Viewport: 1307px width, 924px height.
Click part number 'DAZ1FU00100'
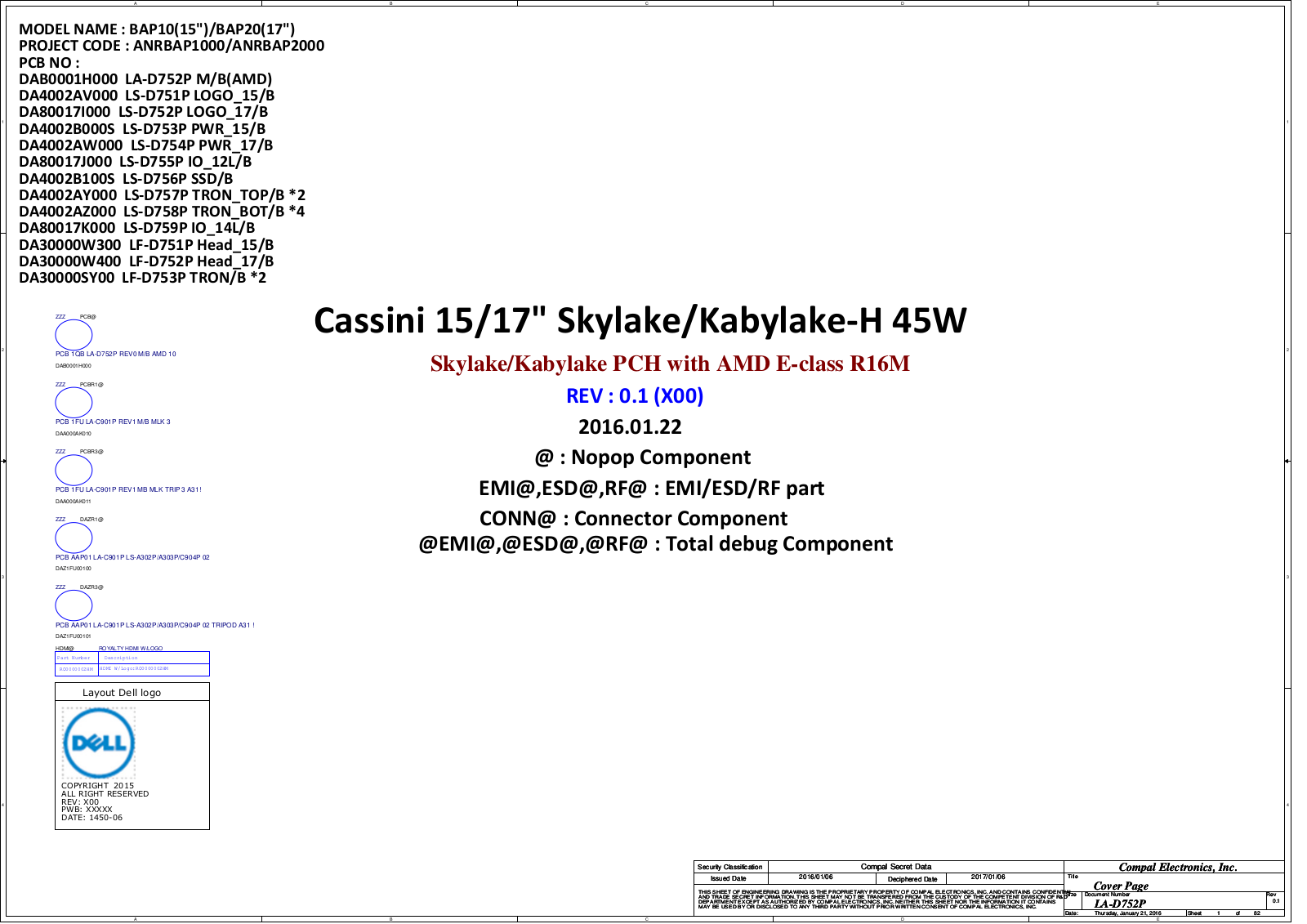point(74,569)
